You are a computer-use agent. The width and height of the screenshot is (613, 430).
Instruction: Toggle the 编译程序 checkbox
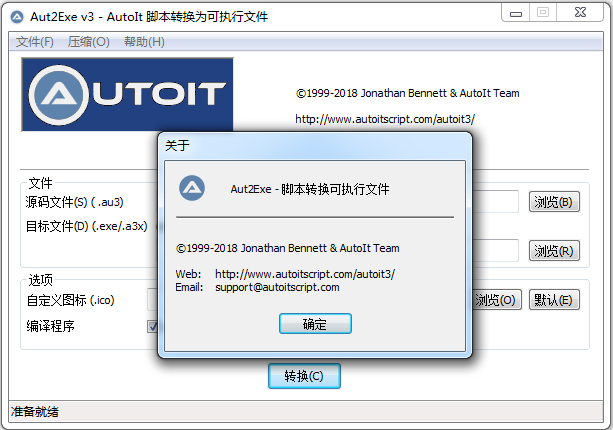coord(153,326)
